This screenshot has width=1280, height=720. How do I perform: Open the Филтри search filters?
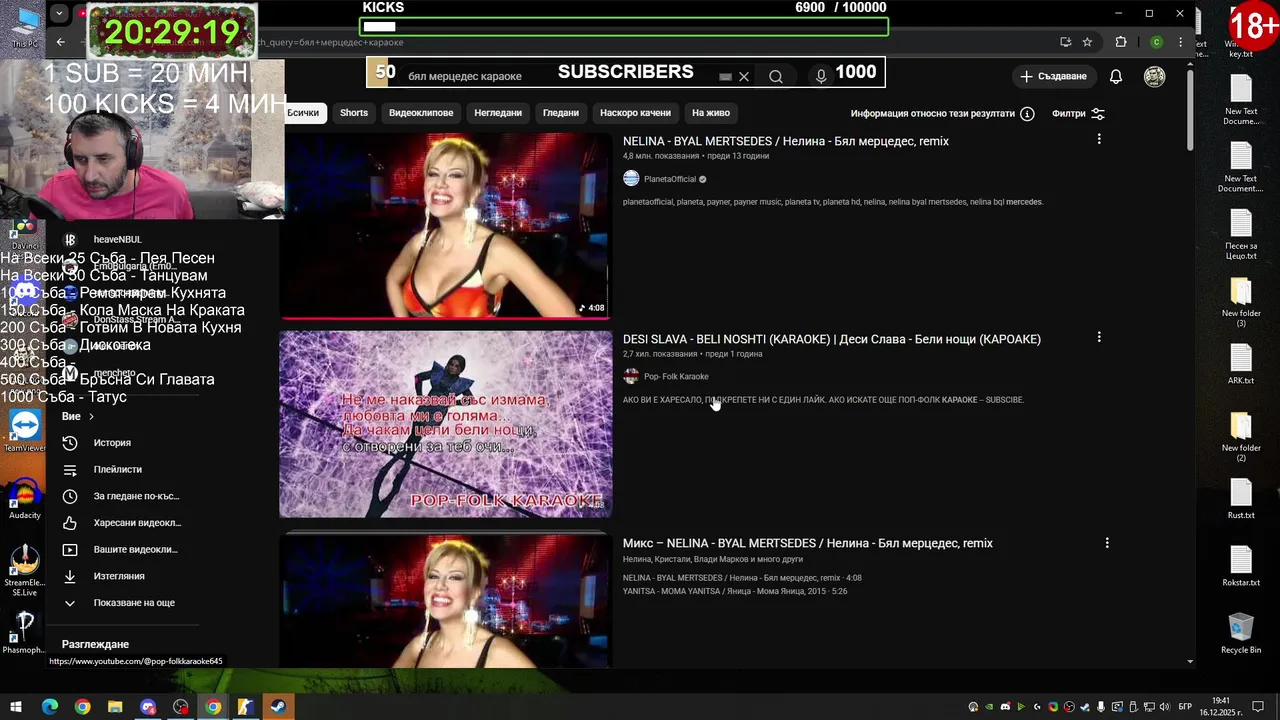(1078, 114)
